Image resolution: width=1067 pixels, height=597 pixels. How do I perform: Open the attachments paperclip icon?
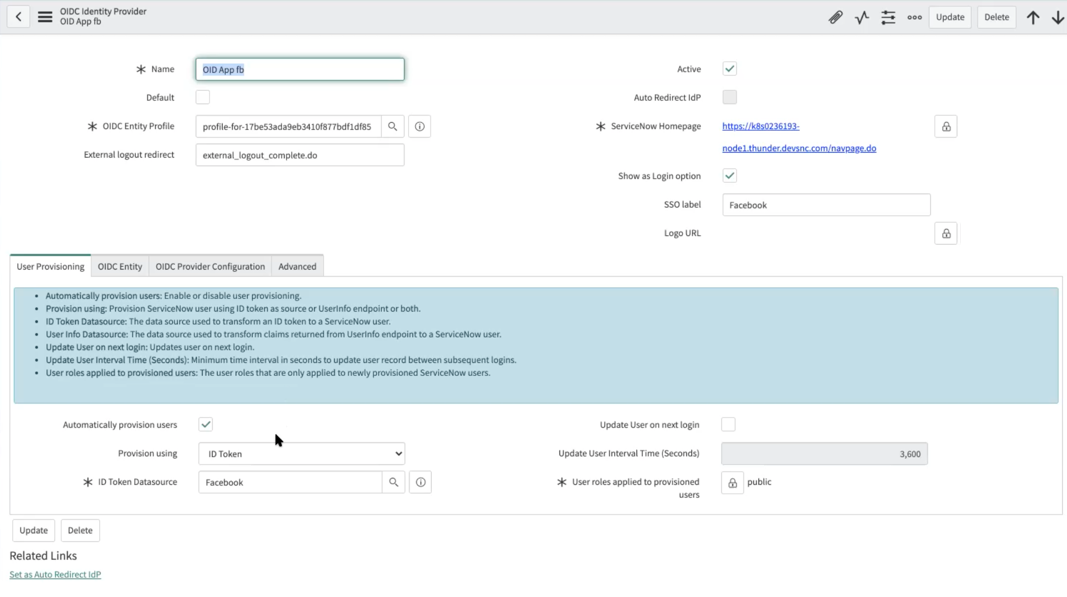836,17
